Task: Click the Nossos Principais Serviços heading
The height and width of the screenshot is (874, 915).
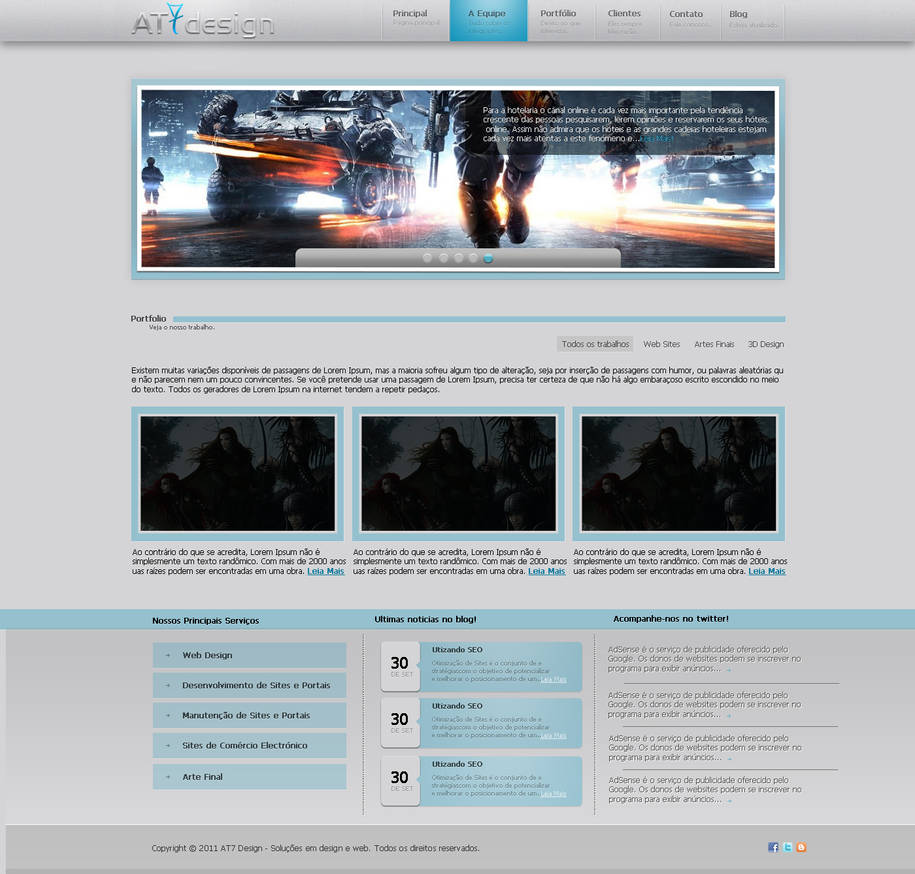Action: [205, 621]
